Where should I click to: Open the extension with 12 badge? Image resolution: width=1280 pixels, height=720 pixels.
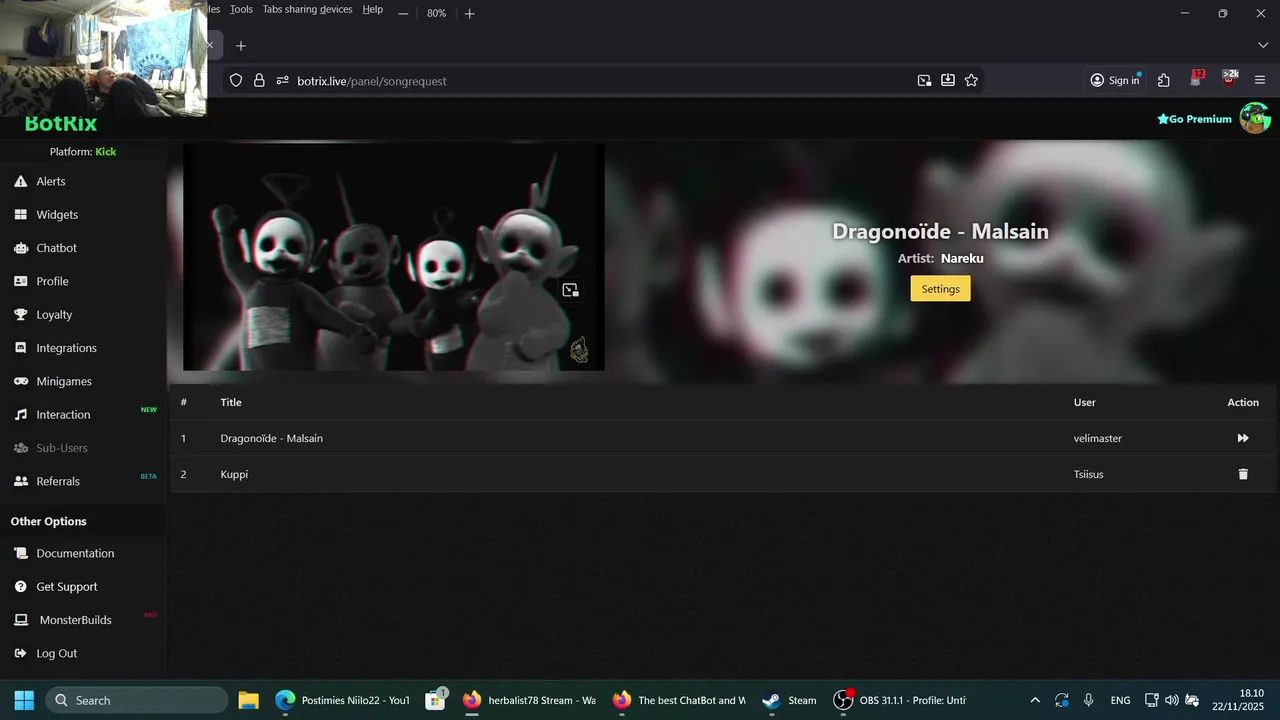click(x=1197, y=79)
